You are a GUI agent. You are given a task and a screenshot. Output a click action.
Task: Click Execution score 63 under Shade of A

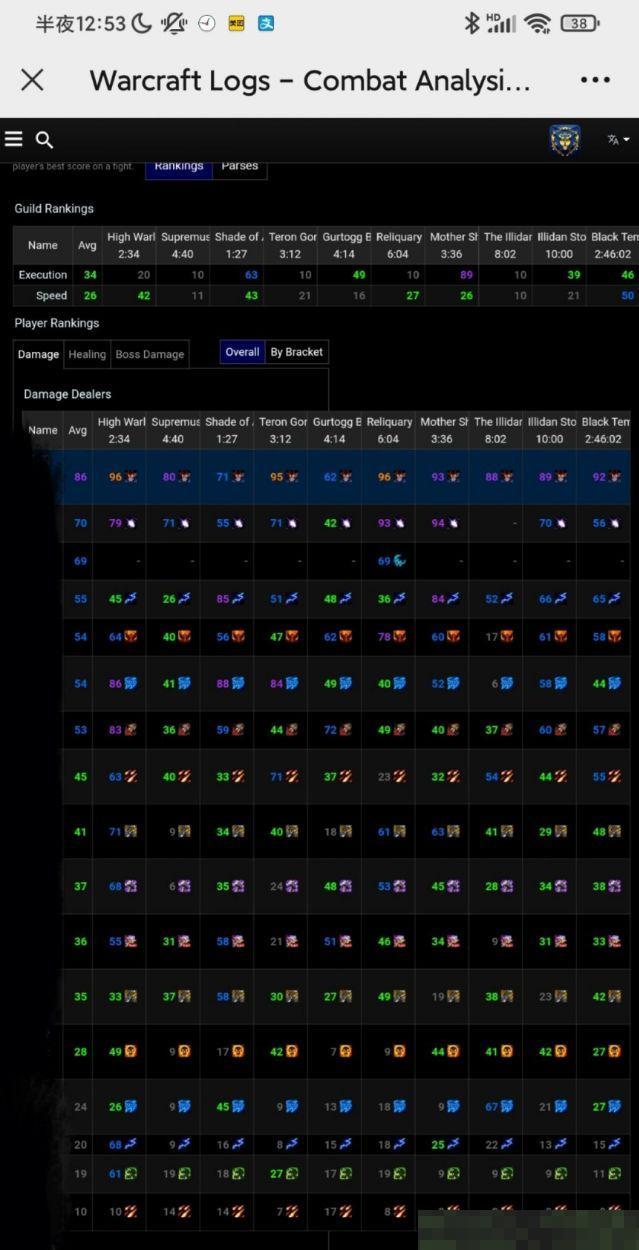tap(251, 275)
